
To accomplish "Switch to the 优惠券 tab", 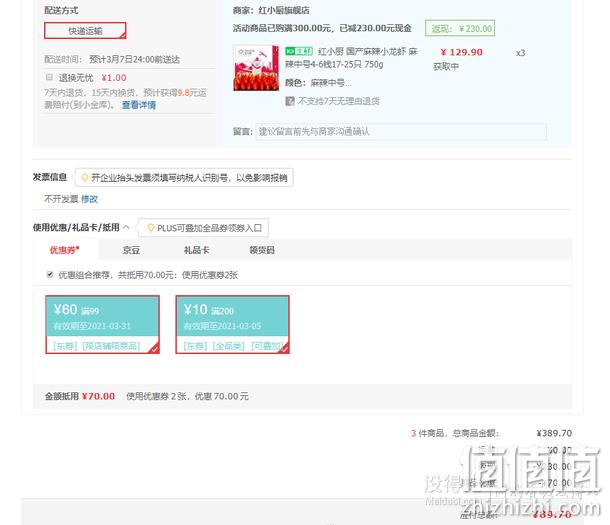I will 65,250.
